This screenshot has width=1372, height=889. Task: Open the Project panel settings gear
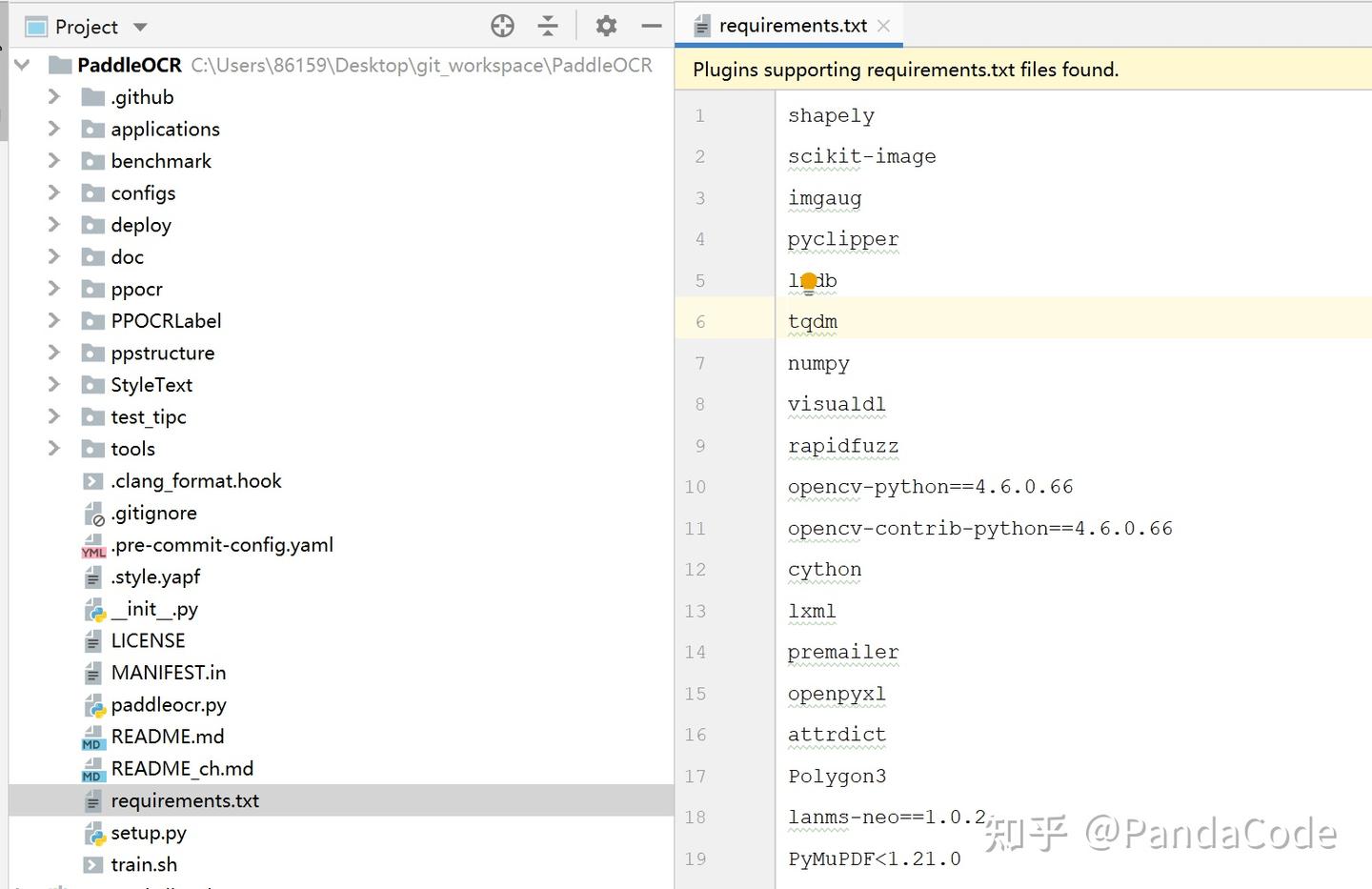606,26
